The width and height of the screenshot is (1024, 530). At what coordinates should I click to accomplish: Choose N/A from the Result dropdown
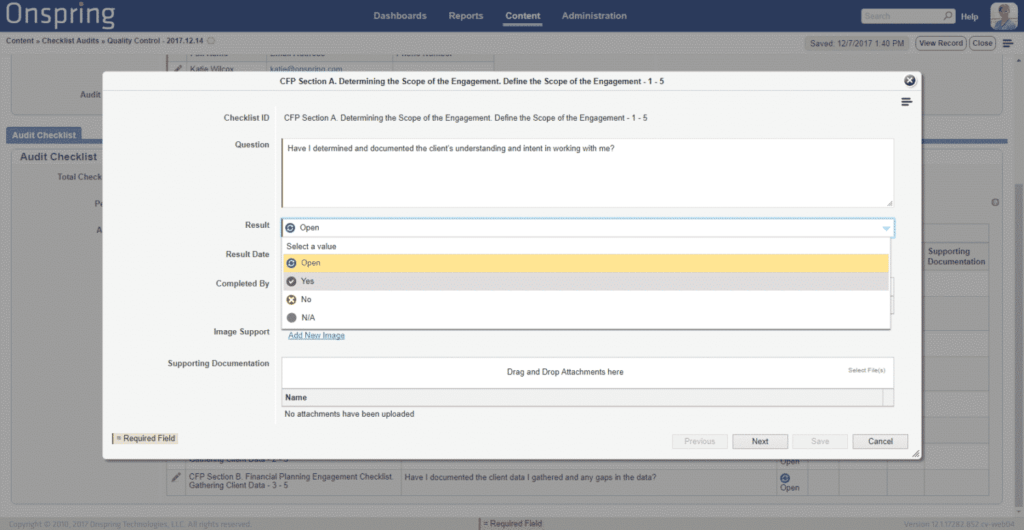click(586, 318)
